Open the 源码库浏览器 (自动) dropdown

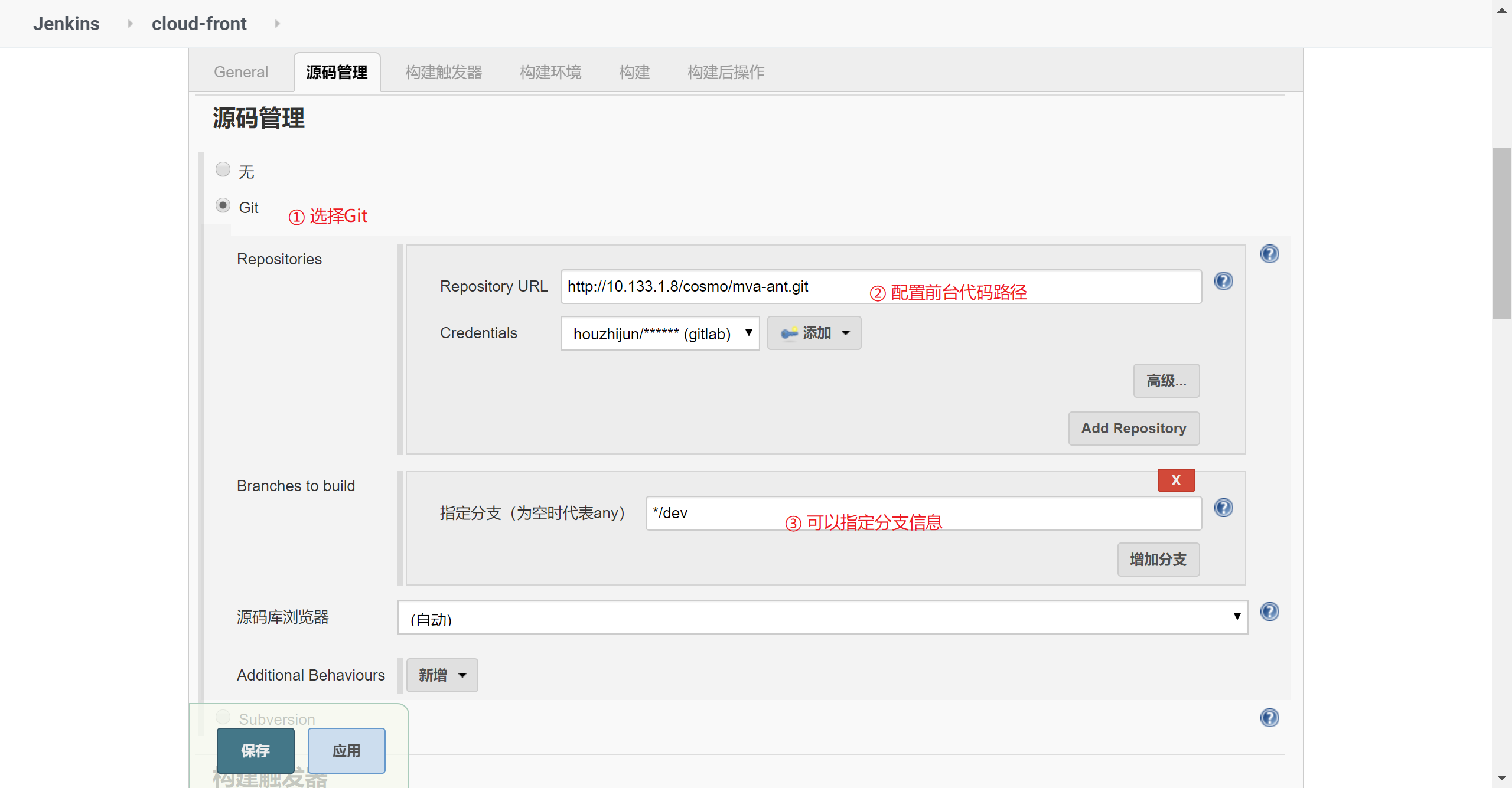click(x=822, y=617)
